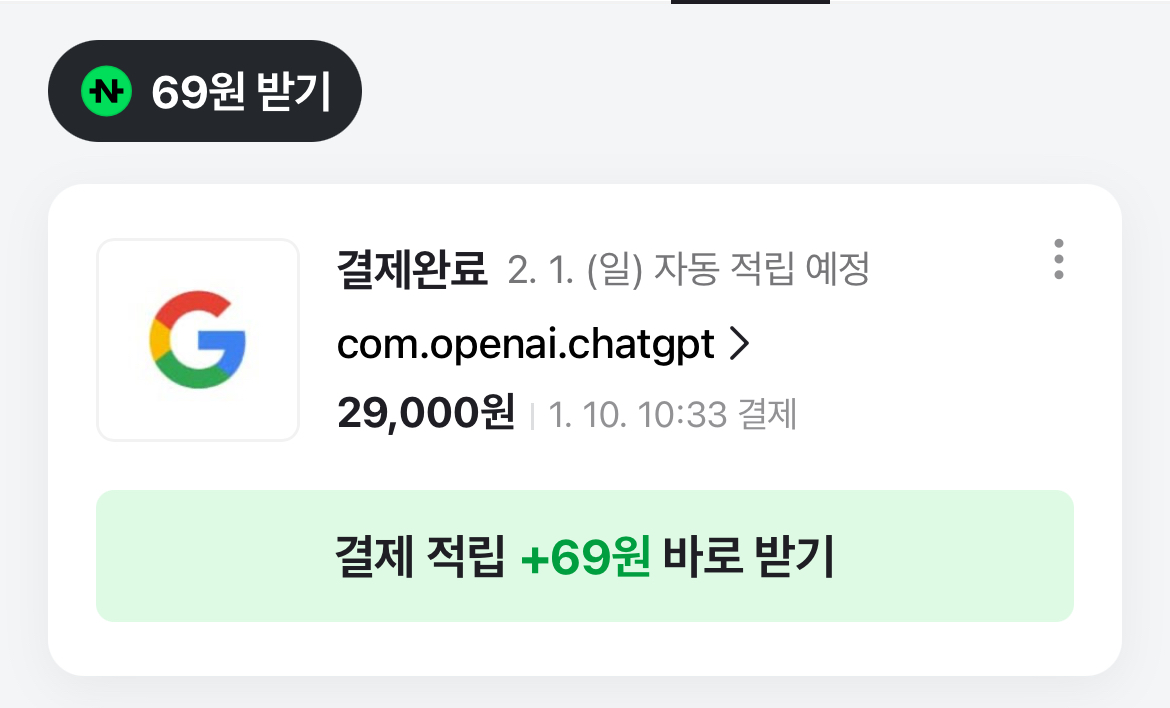The width and height of the screenshot is (1170, 708).
Task: Click the green Naver Pay N icon
Action: (107, 91)
